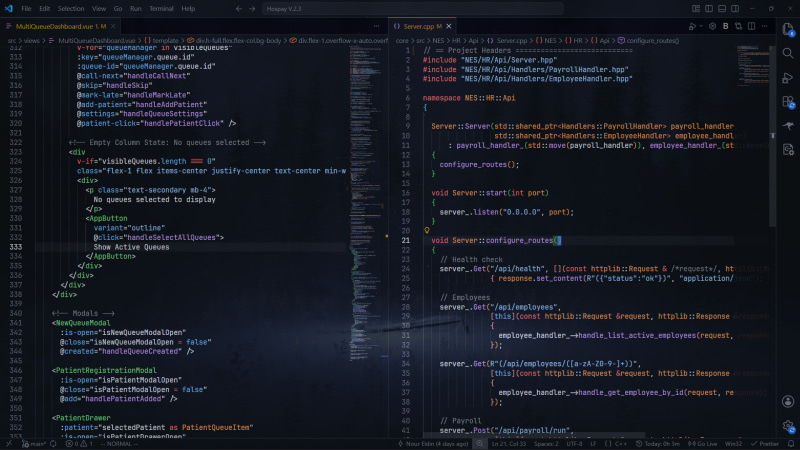Viewport: 800px width, 450px height.
Task: Click 'Win32' configuration in status bar
Action: click(733, 444)
